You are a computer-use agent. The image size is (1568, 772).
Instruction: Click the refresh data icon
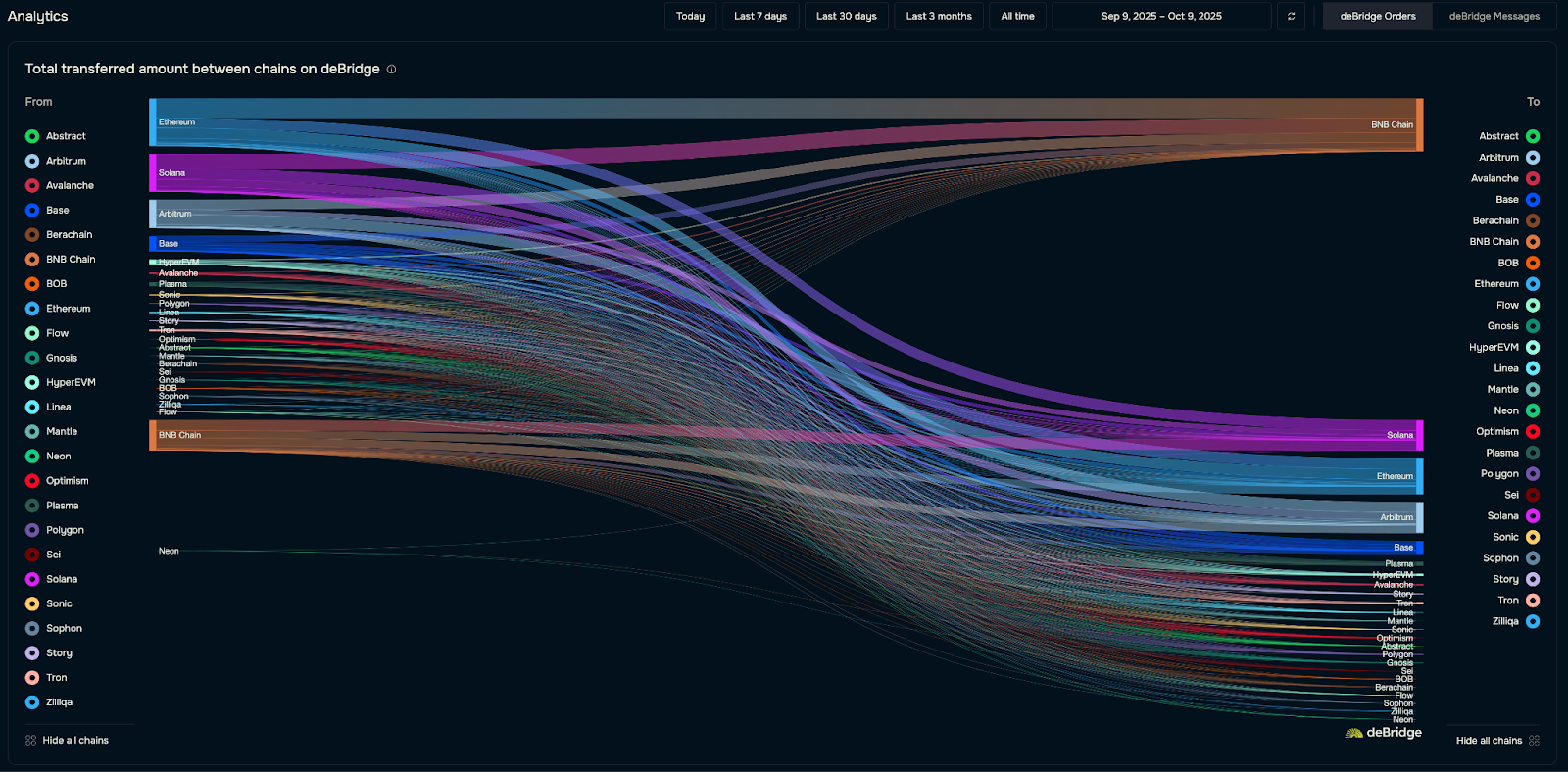(1291, 17)
